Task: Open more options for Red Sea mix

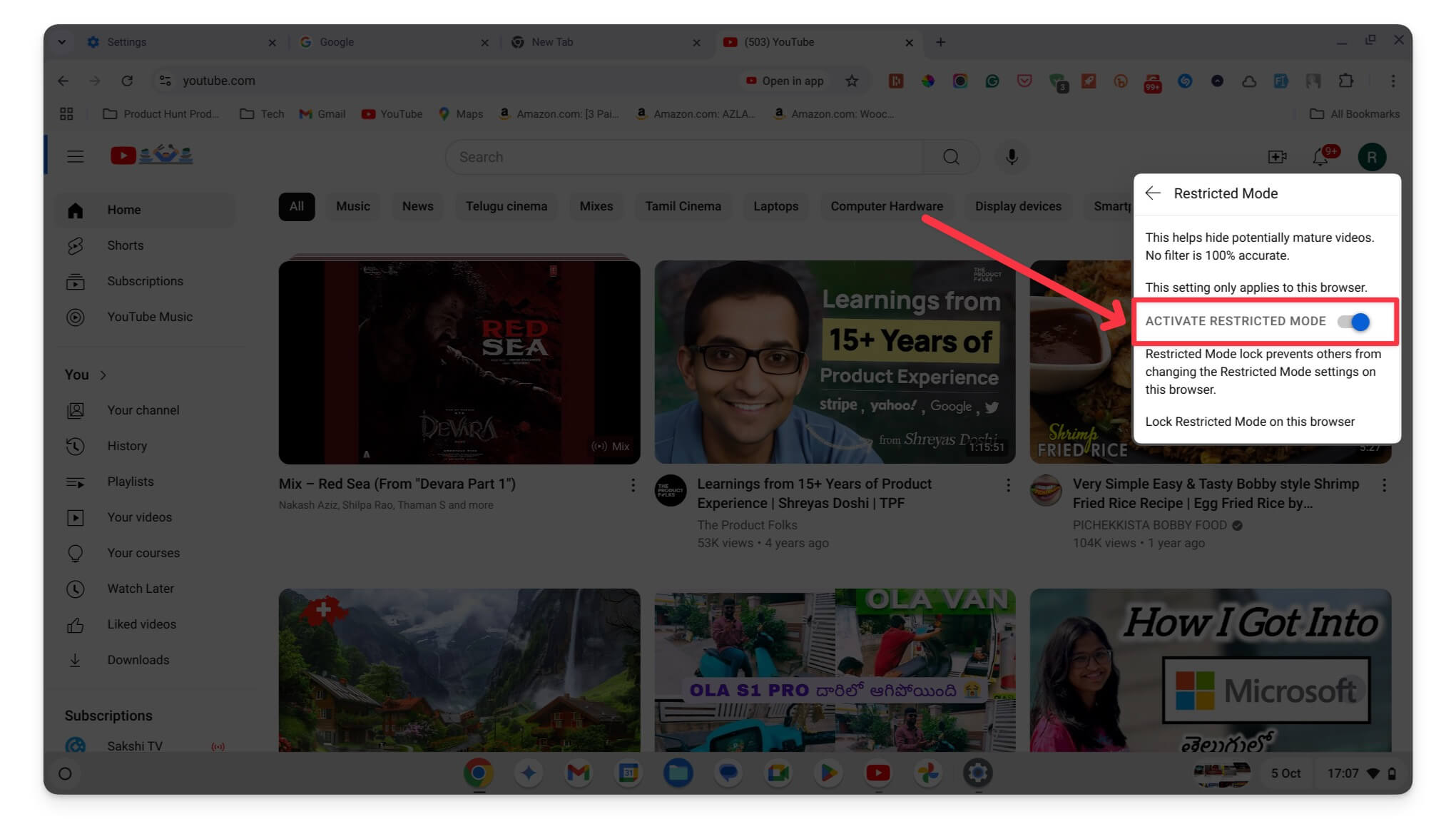Action: point(633,485)
